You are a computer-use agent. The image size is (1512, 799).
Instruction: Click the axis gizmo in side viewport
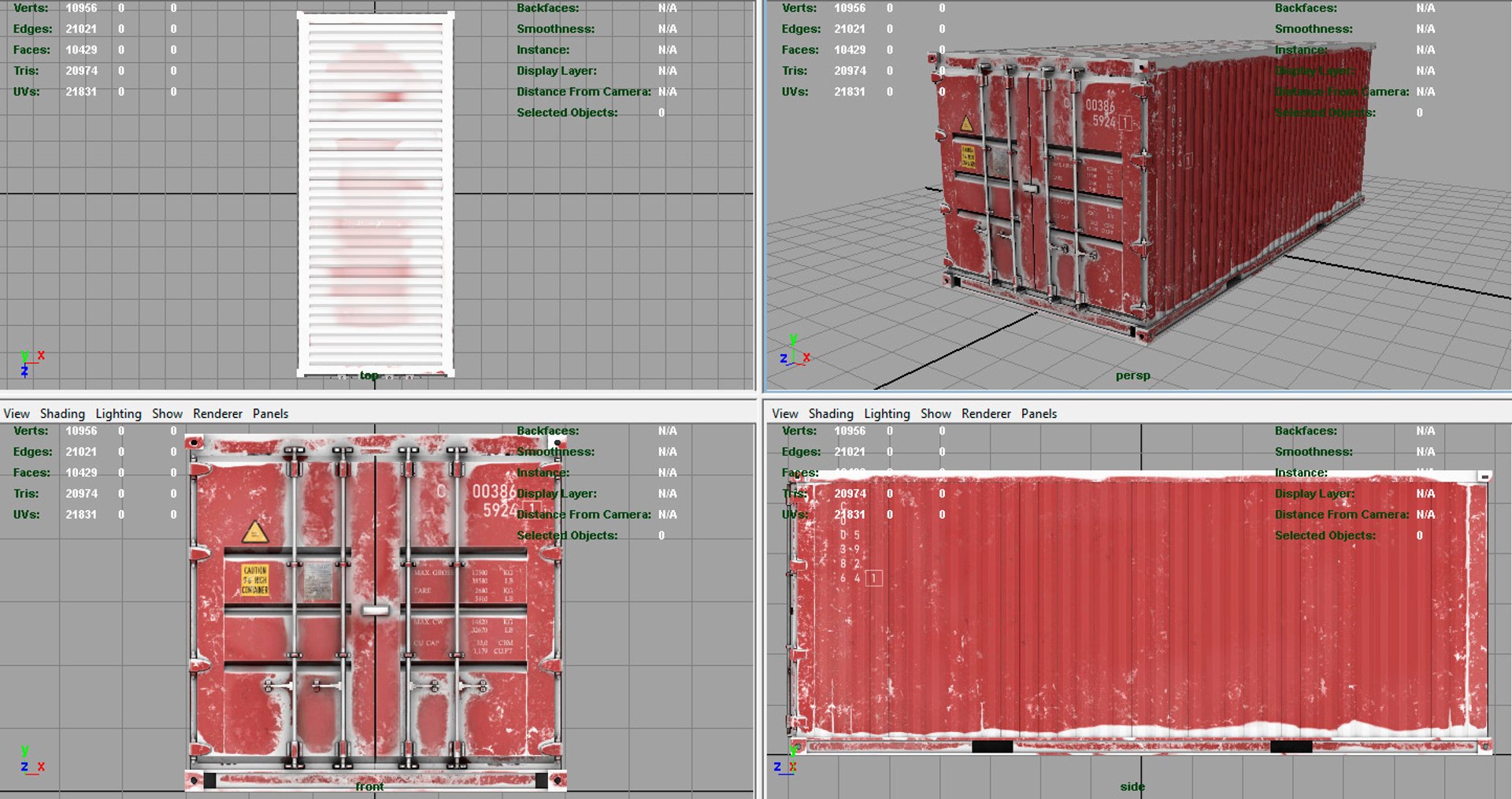click(785, 760)
